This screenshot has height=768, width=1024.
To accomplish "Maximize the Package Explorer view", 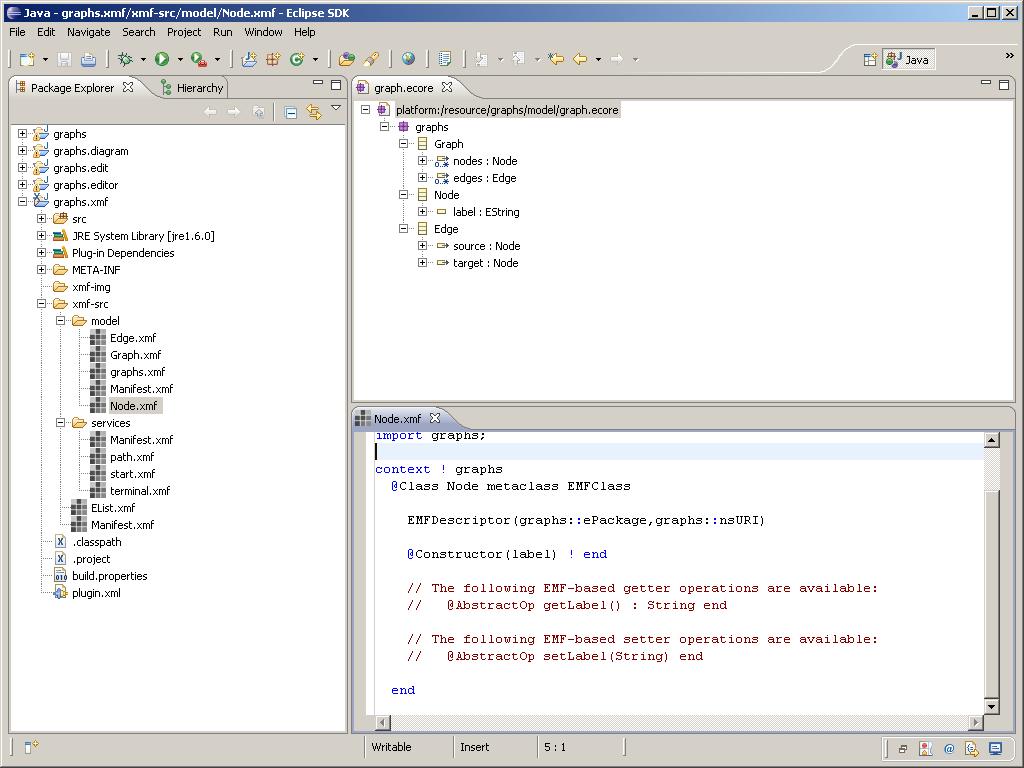I will pyautogui.click(x=336, y=85).
